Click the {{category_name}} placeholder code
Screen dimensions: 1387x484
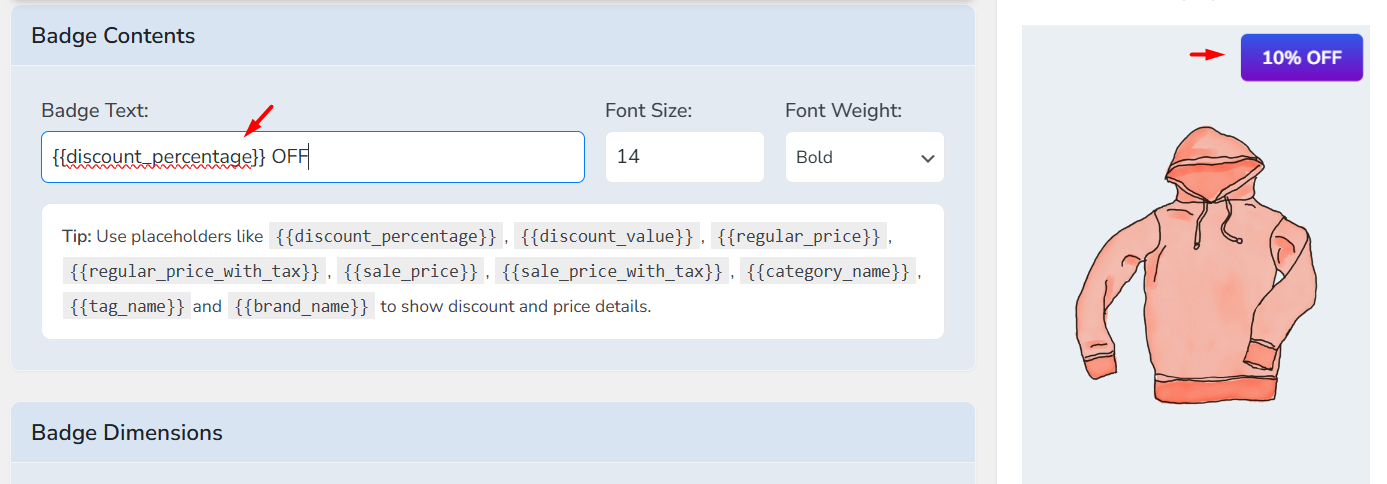pos(827,271)
